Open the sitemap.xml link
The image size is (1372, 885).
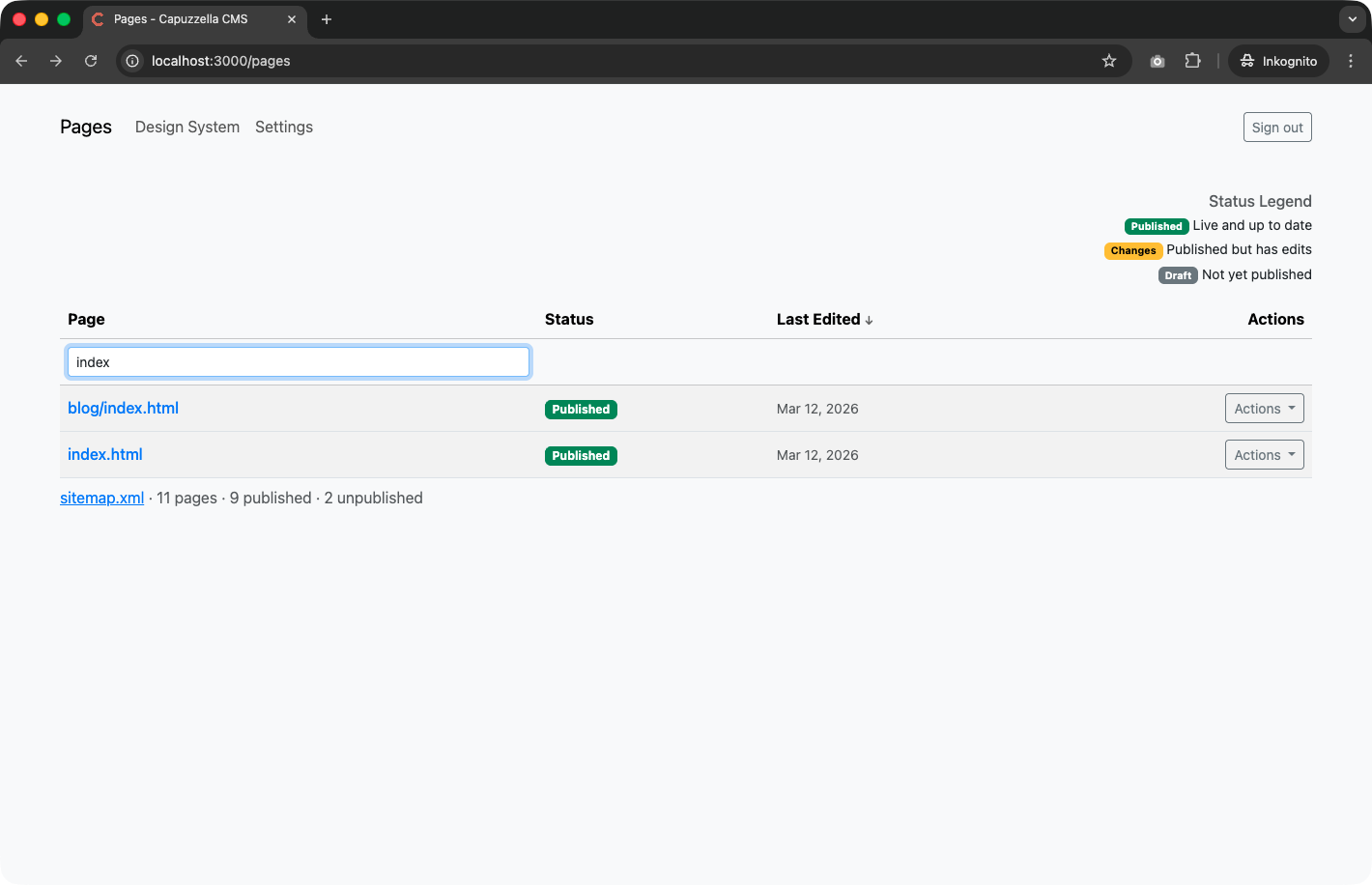101,499
